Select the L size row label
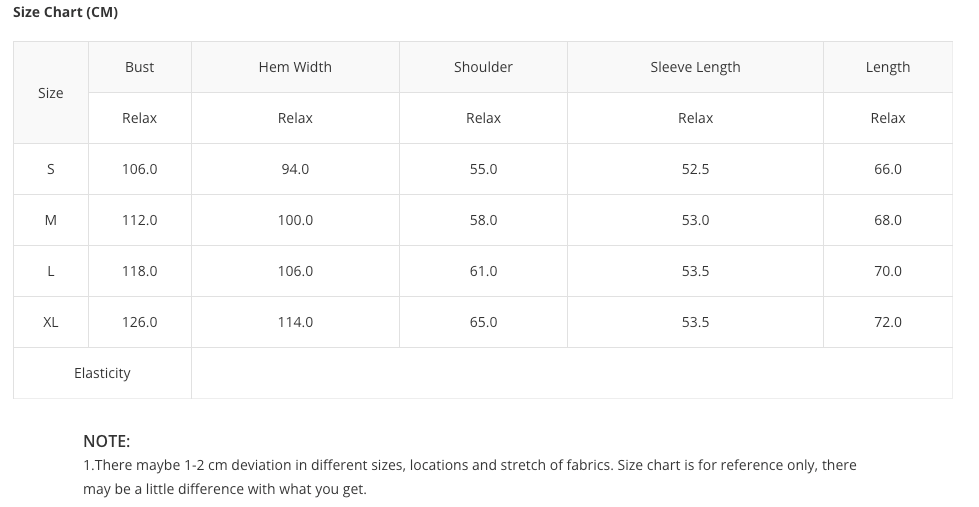This screenshot has height=507, width=979. (x=51, y=271)
